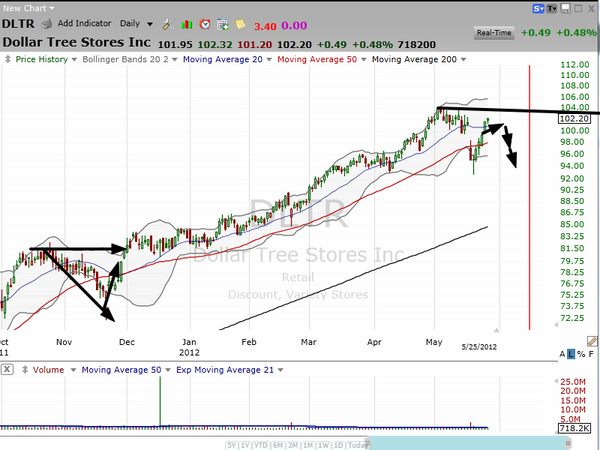Select logarithmic scale L

point(571,354)
